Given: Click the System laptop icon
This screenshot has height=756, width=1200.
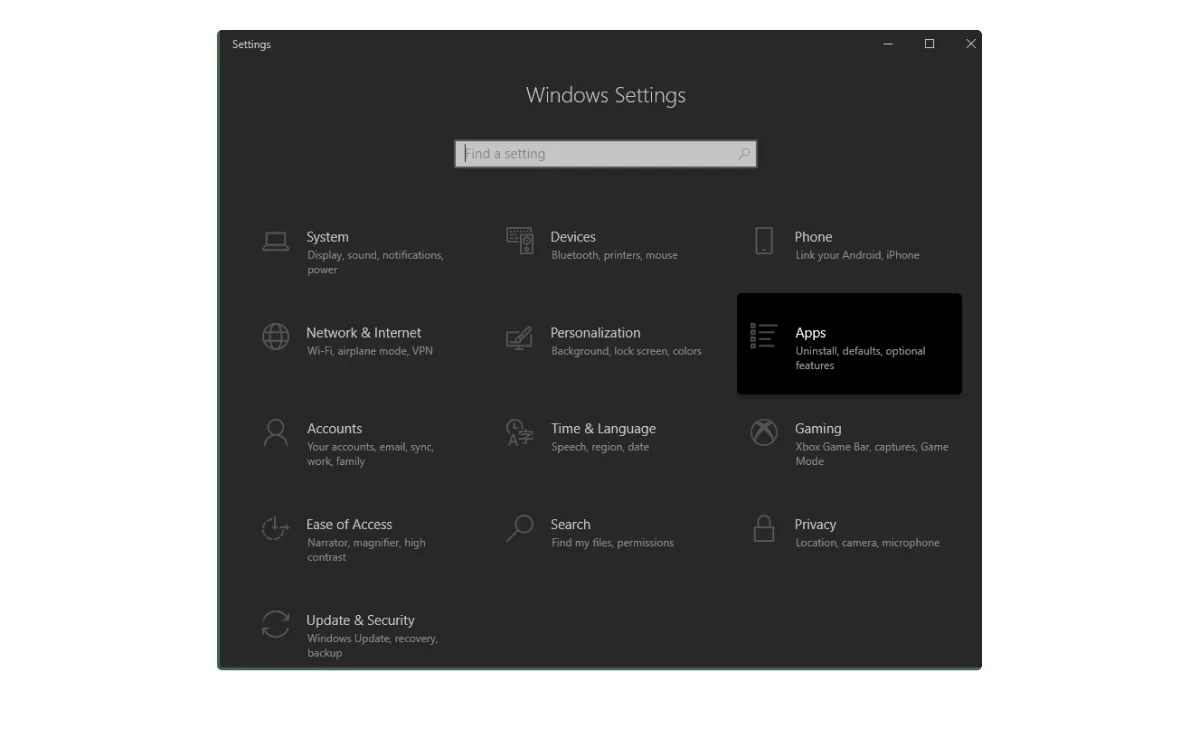Looking at the screenshot, I should tap(276, 241).
